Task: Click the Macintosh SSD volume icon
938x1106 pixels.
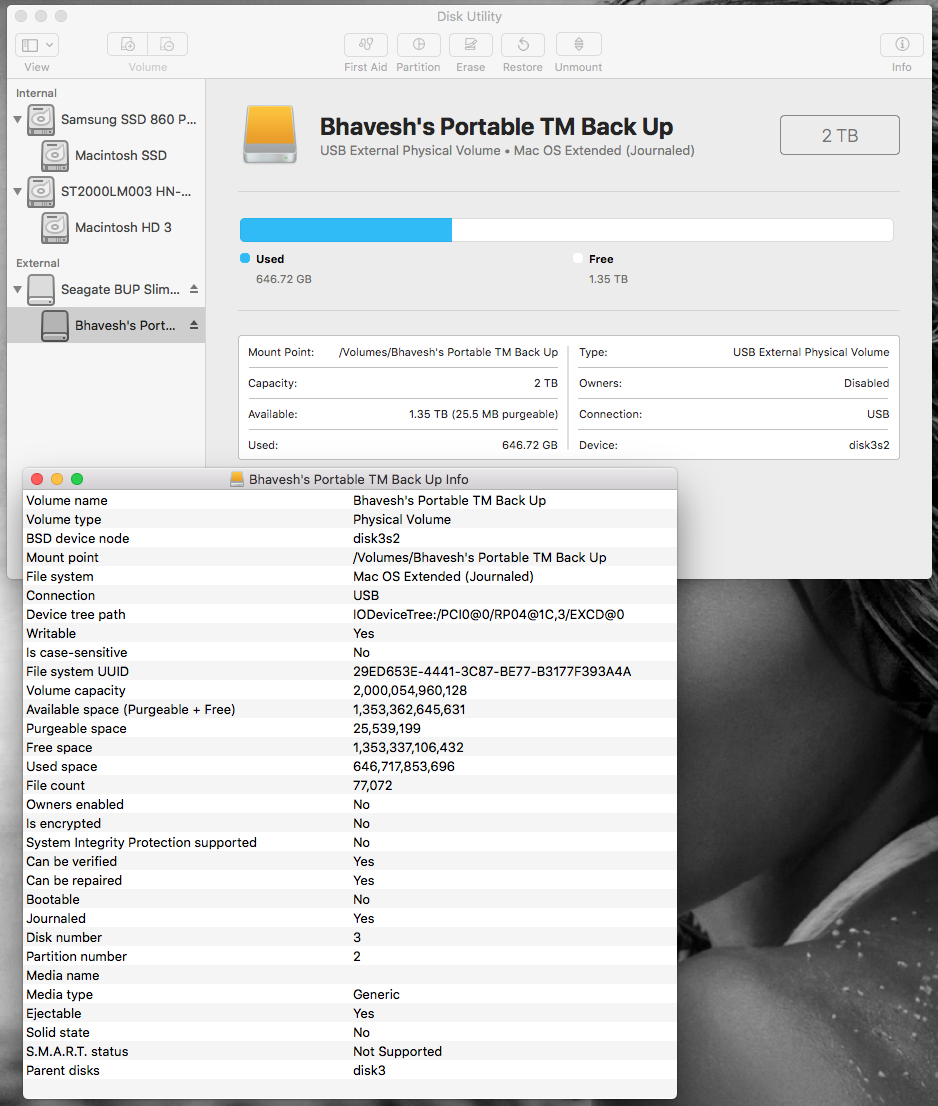Action: [55, 156]
